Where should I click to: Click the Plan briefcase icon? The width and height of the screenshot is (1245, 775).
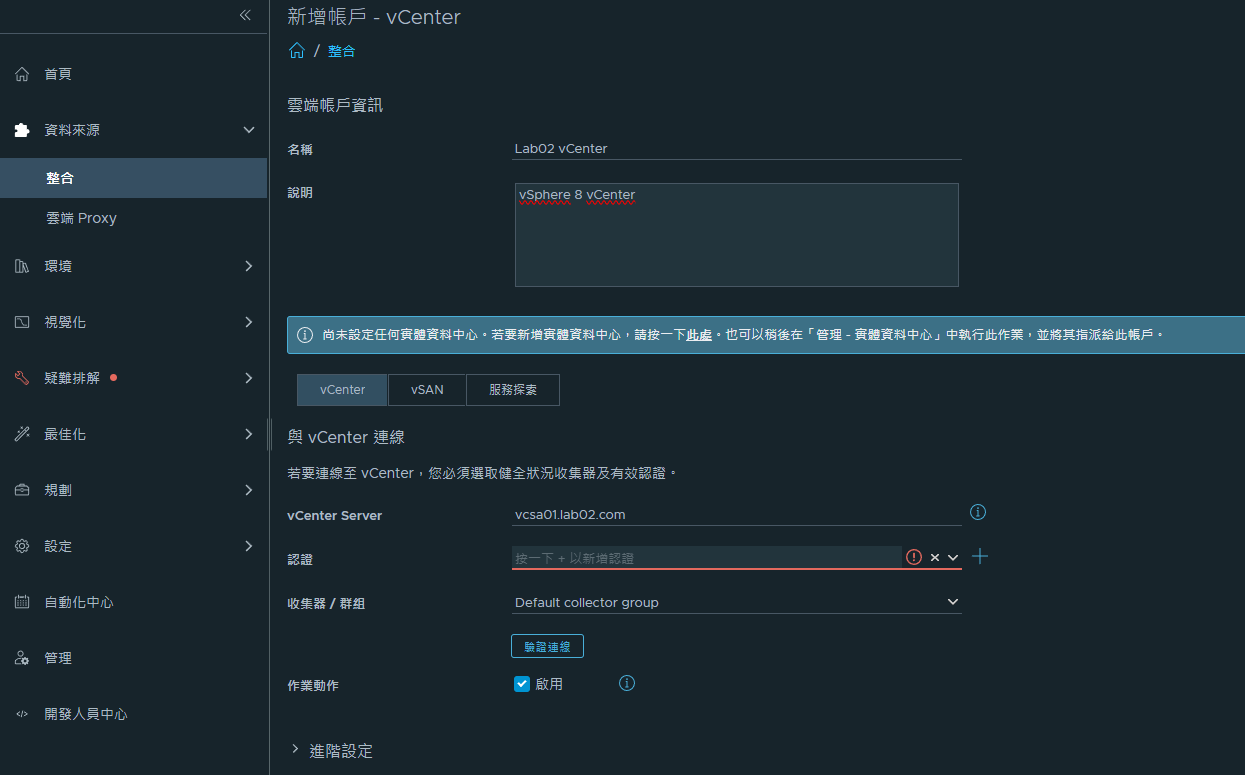point(22,490)
